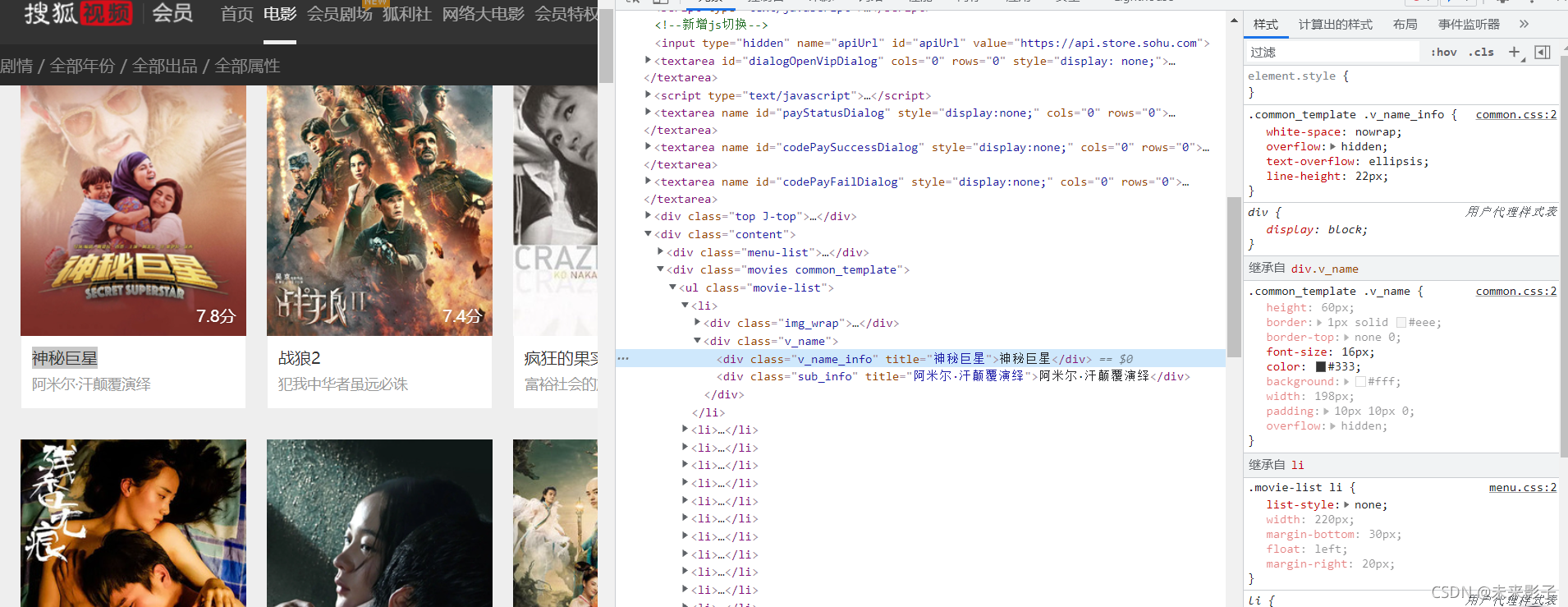Image resolution: width=1568 pixels, height=607 pixels.
Task: Collapse the div class content node
Action: point(649,234)
